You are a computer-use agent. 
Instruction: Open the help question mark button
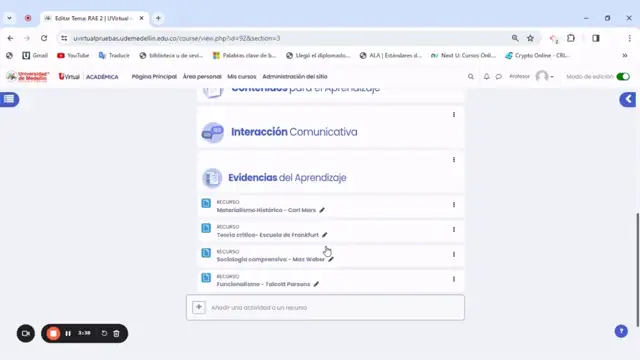[x=621, y=331]
